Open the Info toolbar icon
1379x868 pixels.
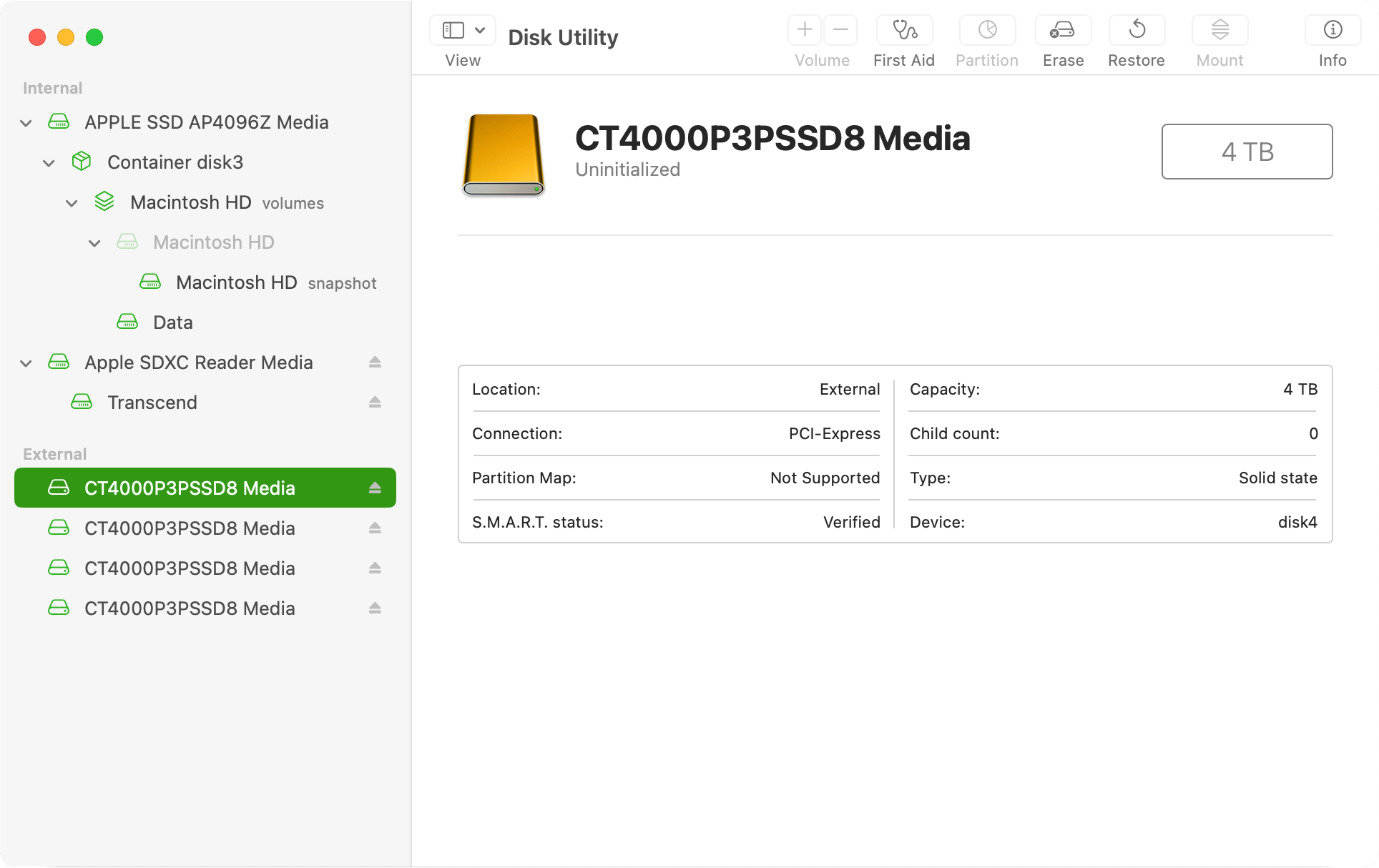(x=1333, y=29)
